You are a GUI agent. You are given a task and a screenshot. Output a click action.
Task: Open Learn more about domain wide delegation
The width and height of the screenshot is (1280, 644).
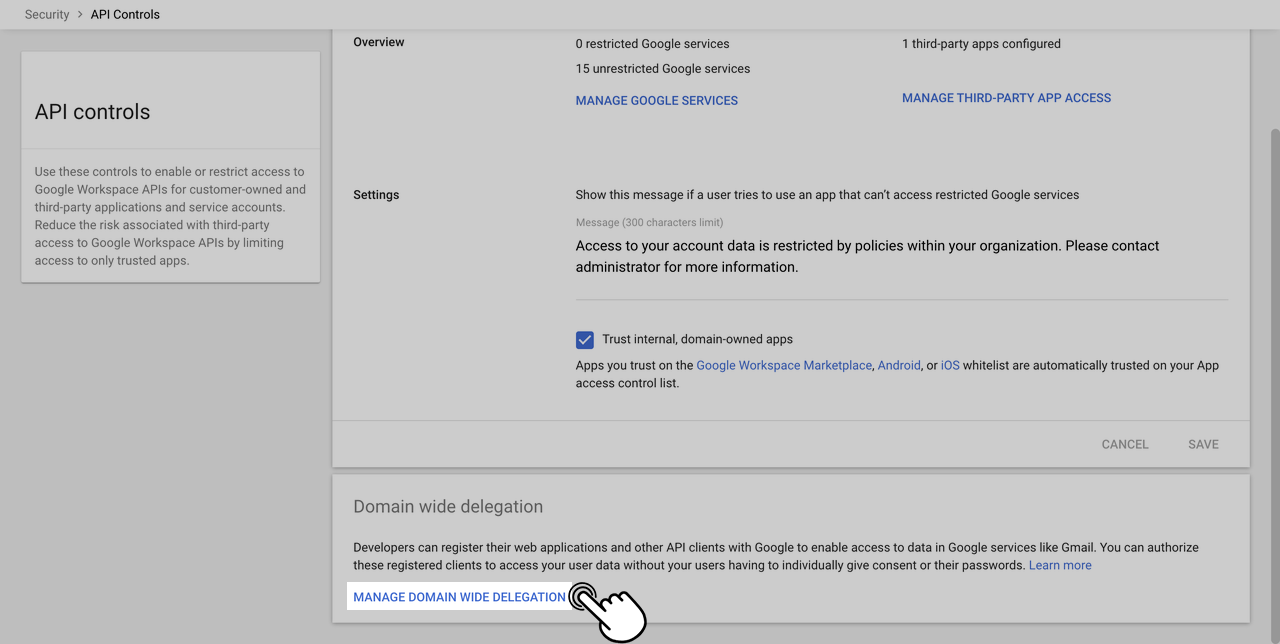tap(1060, 566)
